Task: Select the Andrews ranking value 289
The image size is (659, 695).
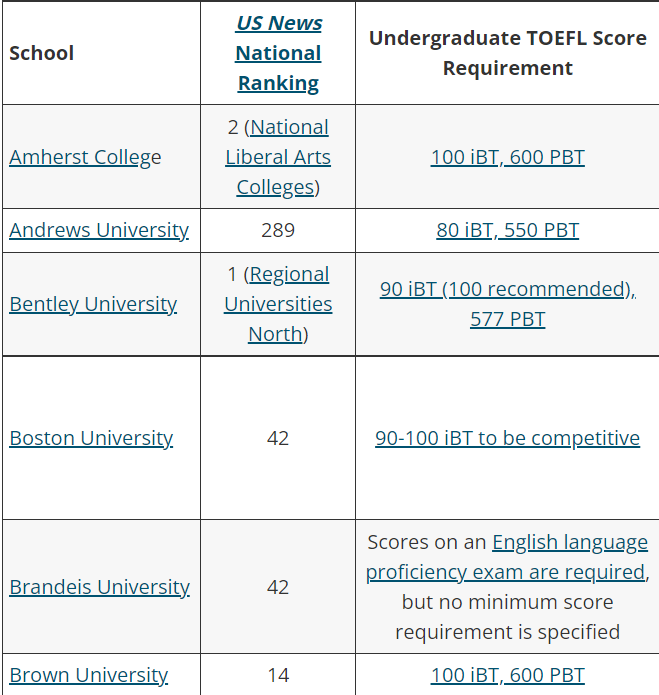Action: (278, 230)
